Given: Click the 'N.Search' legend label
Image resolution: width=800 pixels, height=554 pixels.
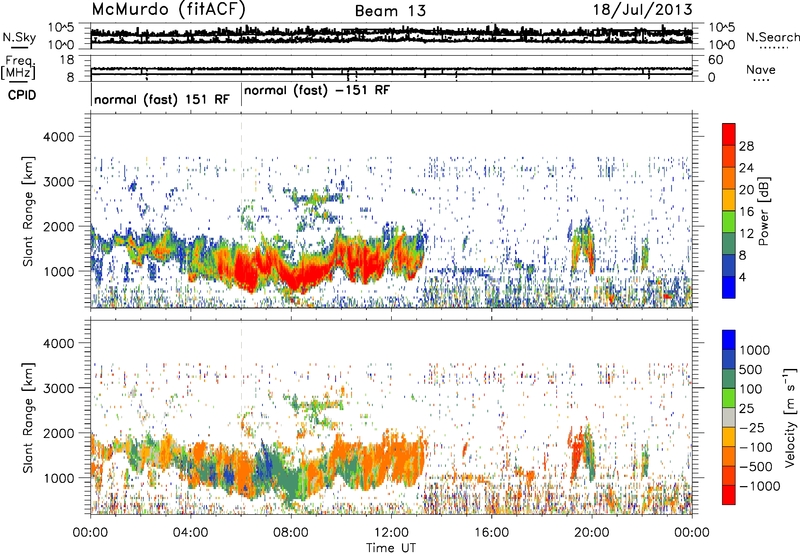Looking at the screenshot, I should pos(772,37).
